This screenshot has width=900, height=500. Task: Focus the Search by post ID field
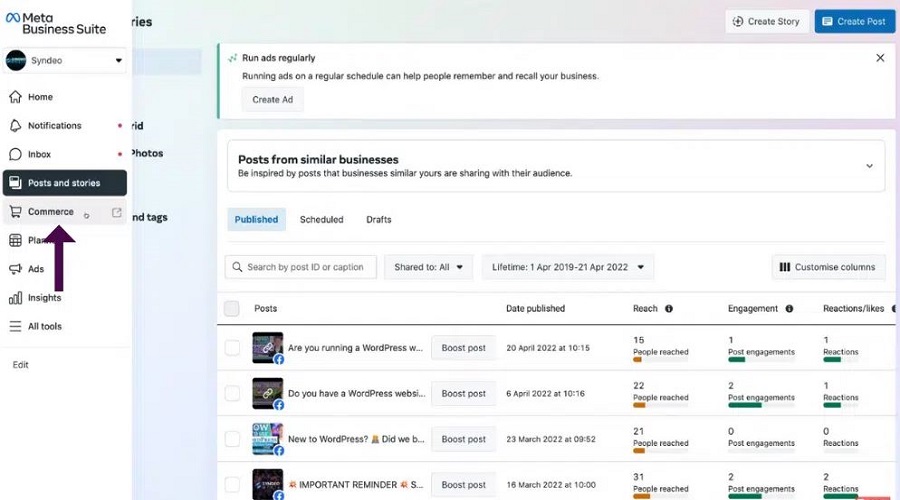[x=301, y=268]
